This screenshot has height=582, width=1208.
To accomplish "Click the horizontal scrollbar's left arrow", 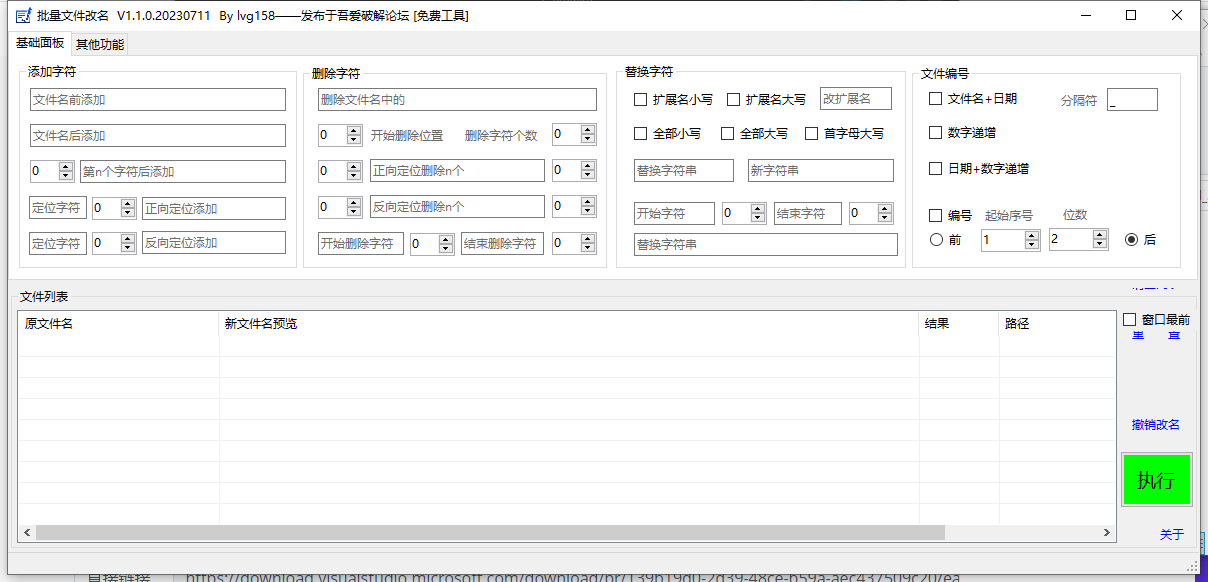I will [x=29, y=533].
